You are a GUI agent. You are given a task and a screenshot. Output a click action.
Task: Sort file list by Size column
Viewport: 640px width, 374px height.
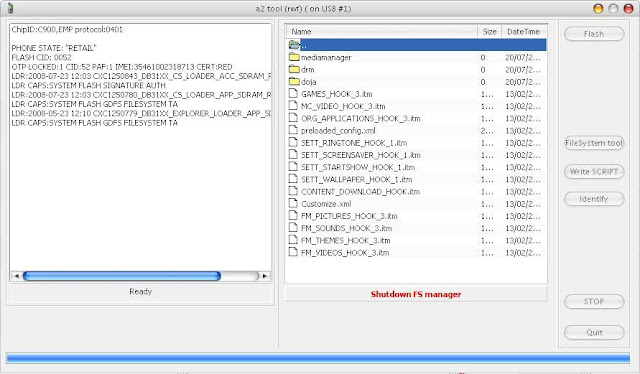[489, 32]
